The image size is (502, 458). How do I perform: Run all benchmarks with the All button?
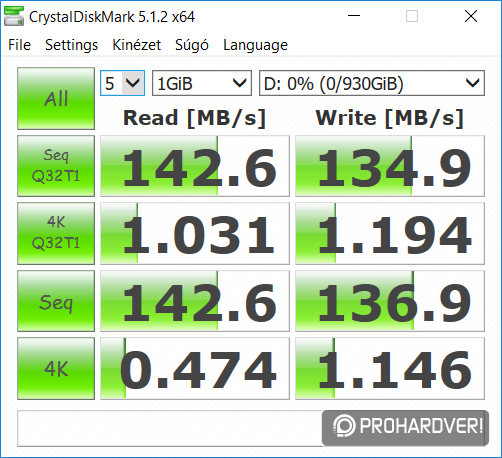[x=56, y=98]
